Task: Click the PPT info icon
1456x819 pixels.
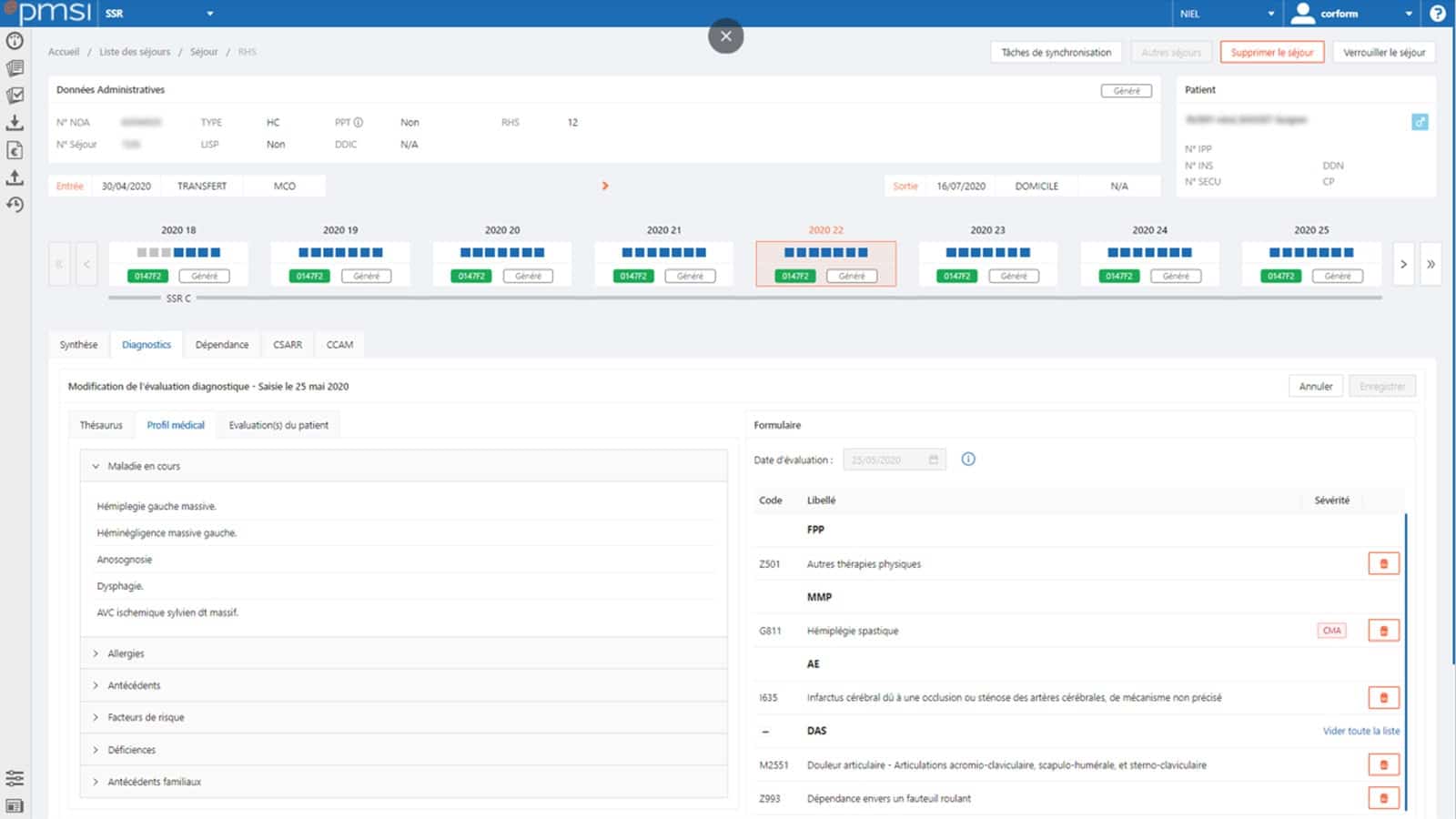Action: (359, 122)
